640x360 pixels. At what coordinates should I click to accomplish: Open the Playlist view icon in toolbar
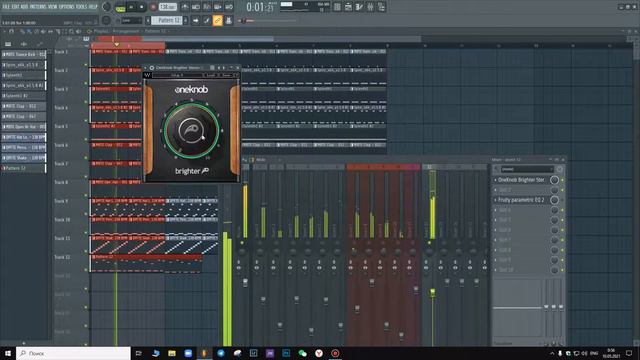337,7
